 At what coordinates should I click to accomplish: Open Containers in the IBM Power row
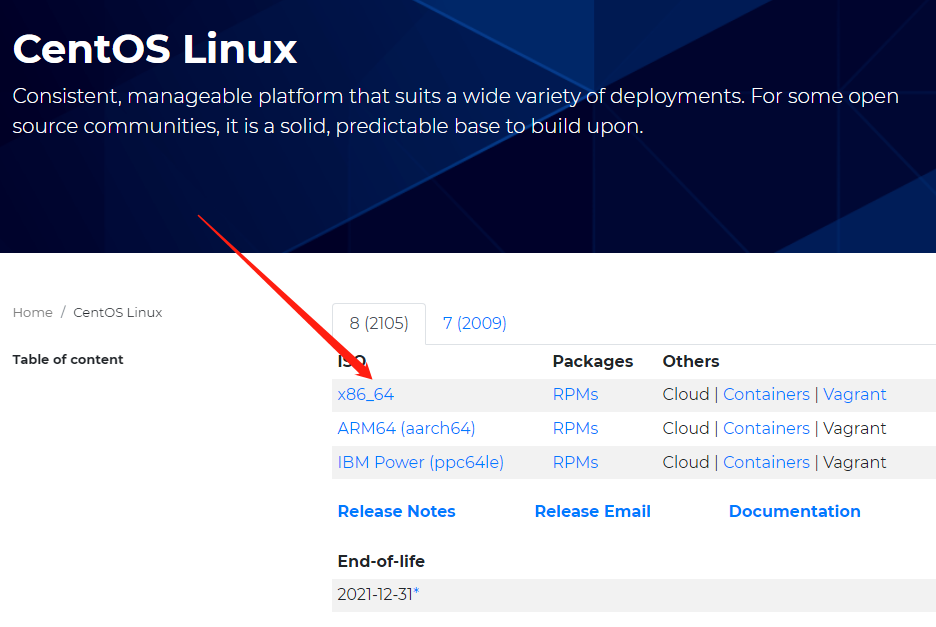[x=766, y=463]
